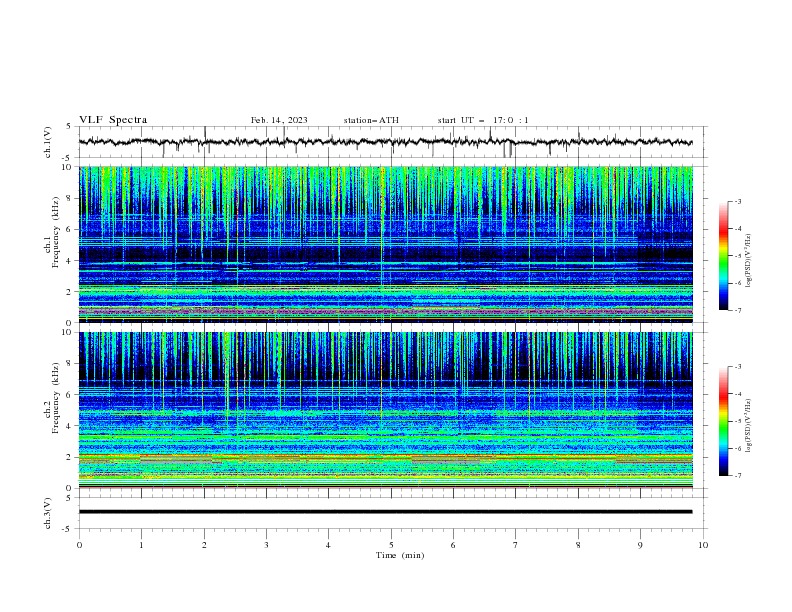Click the lower log(PSD) colorbar label

(748, 425)
